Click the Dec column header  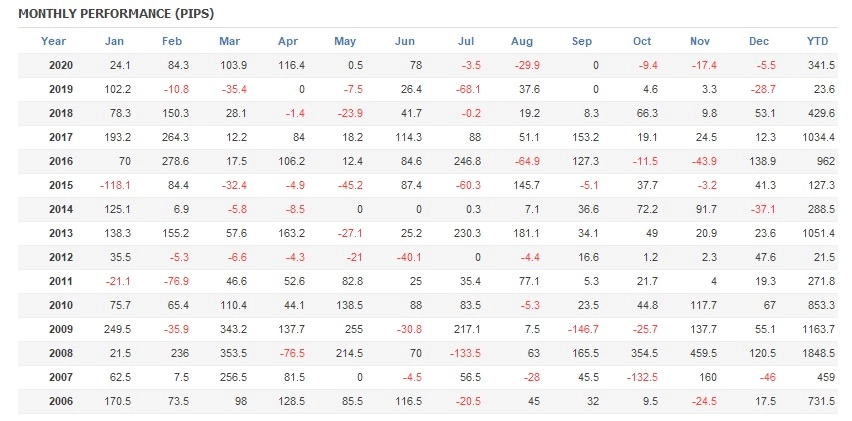(x=759, y=41)
